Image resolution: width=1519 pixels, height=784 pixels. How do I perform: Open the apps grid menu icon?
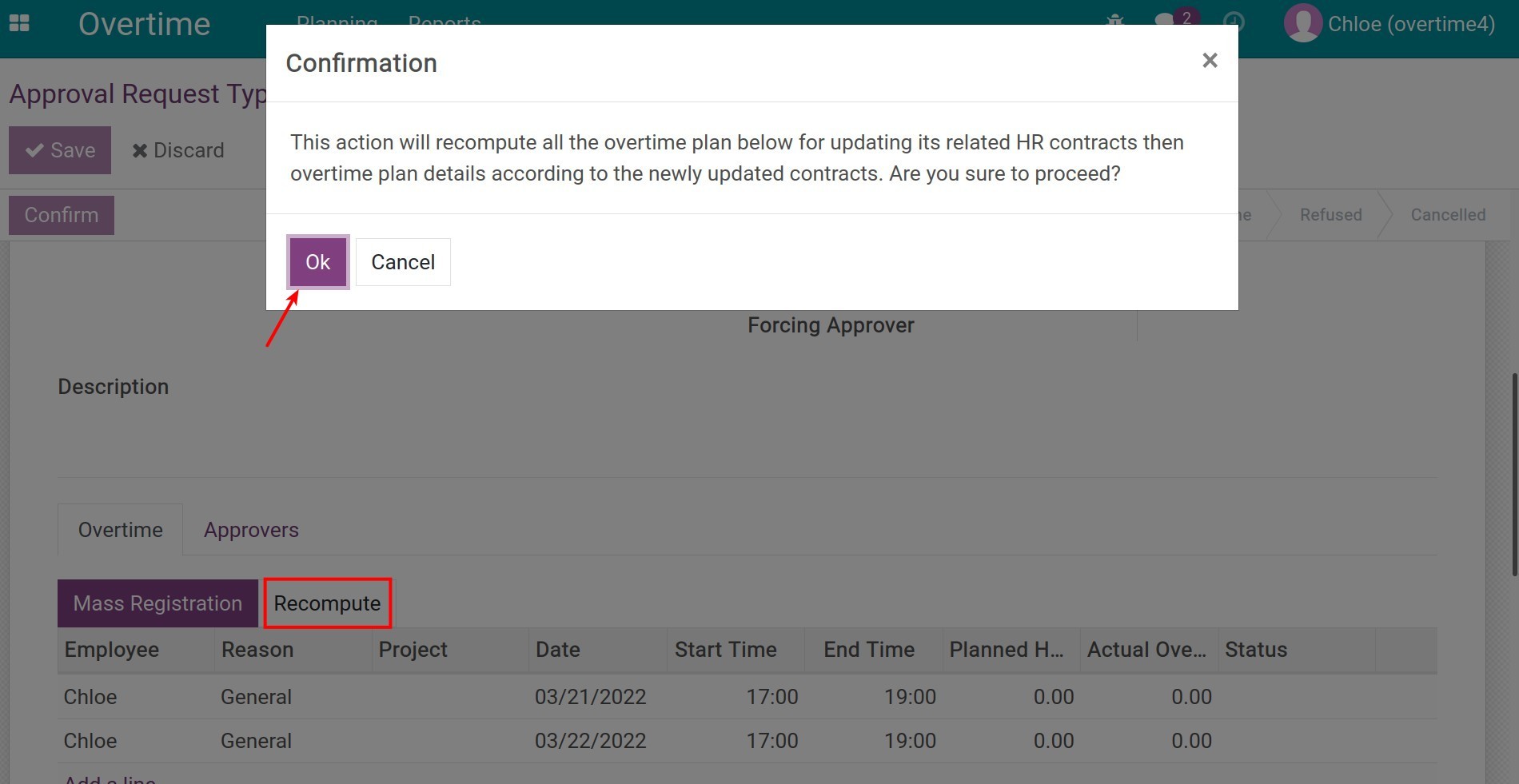pyautogui.click(x=19, y=23)
